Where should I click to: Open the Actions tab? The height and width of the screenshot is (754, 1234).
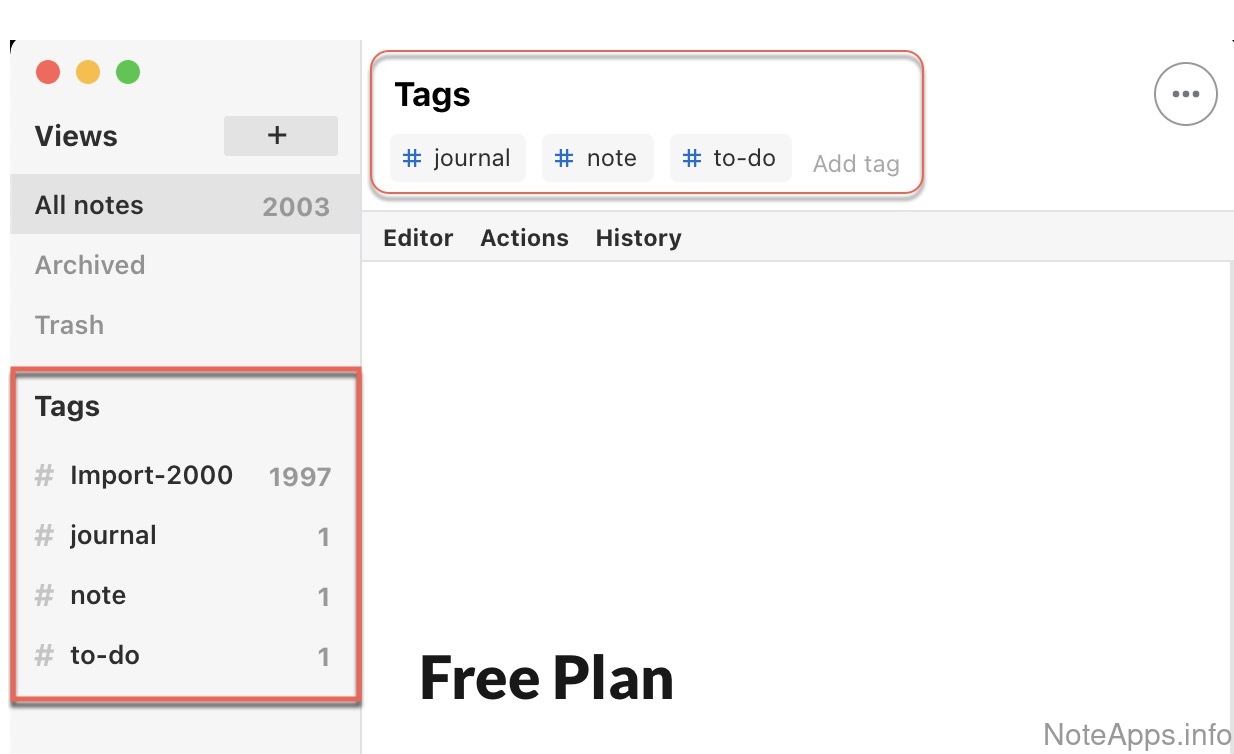pos(524,238)
